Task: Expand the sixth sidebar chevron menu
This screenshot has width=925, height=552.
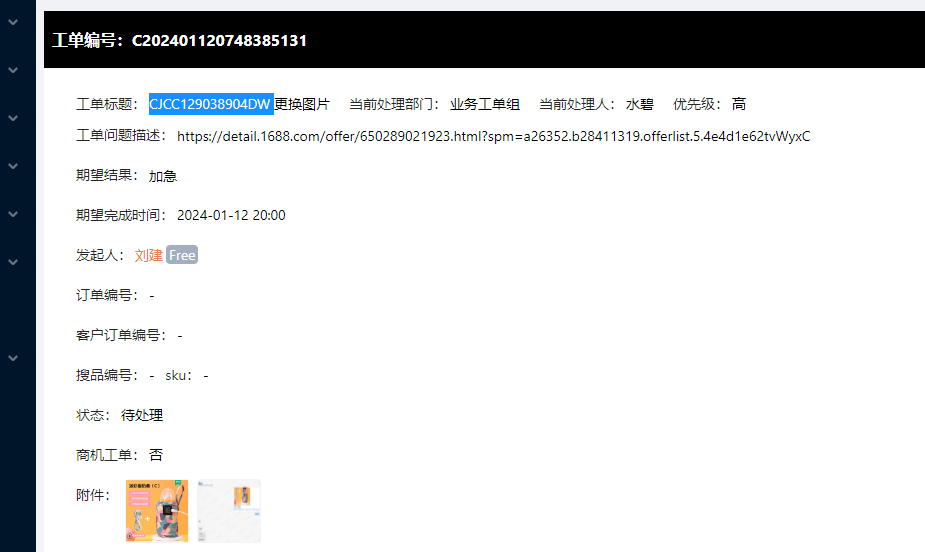Action: [x=13, y=262]
